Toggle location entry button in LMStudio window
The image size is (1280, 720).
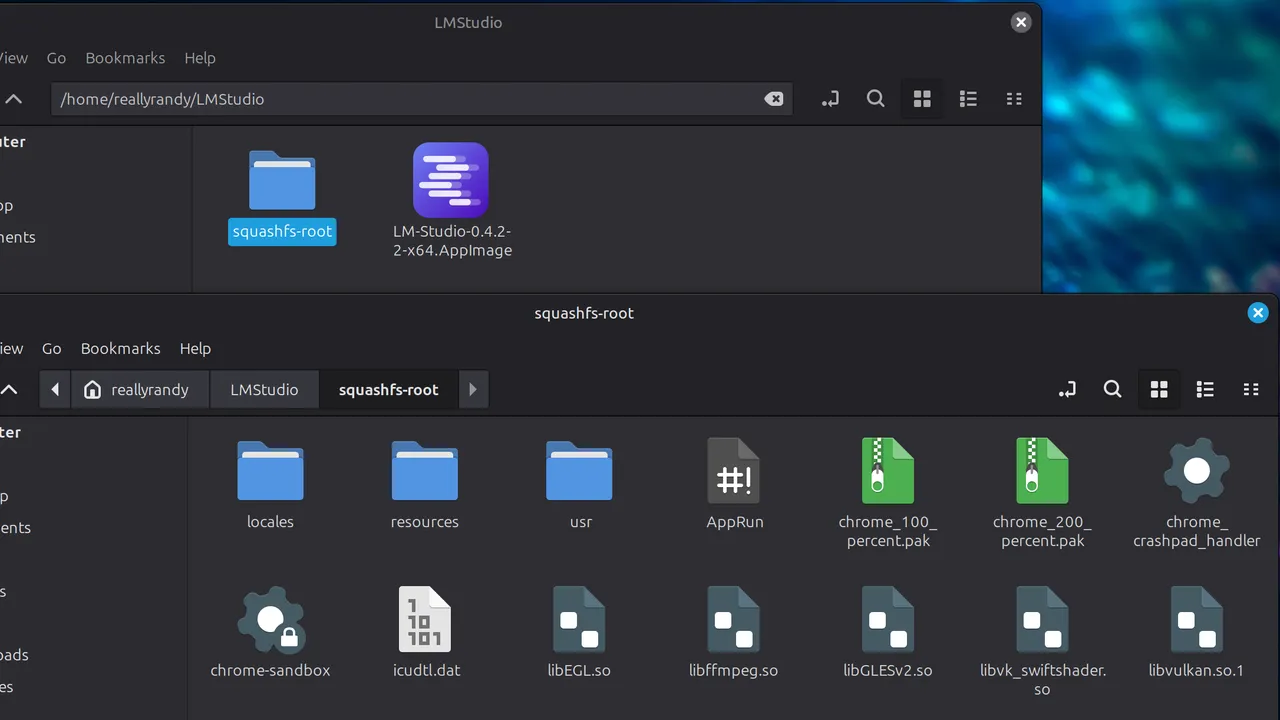tap(830, 99)
